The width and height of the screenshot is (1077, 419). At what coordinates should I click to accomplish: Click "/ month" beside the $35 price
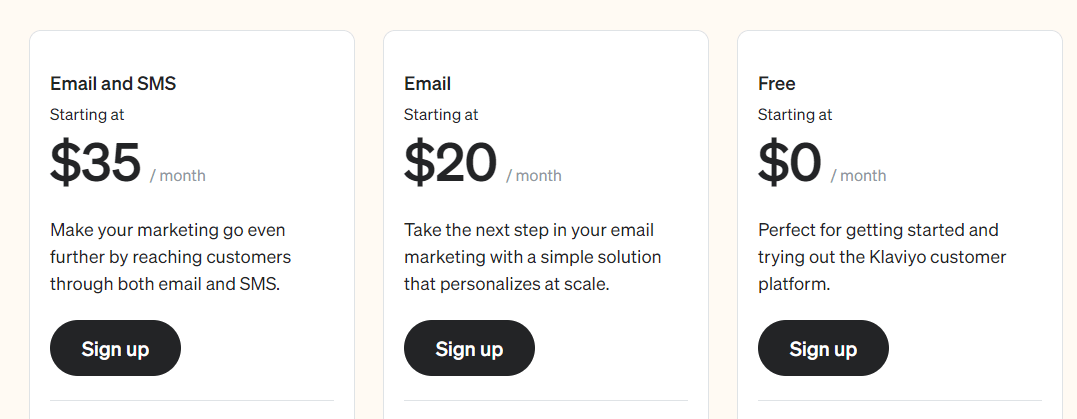178,176
